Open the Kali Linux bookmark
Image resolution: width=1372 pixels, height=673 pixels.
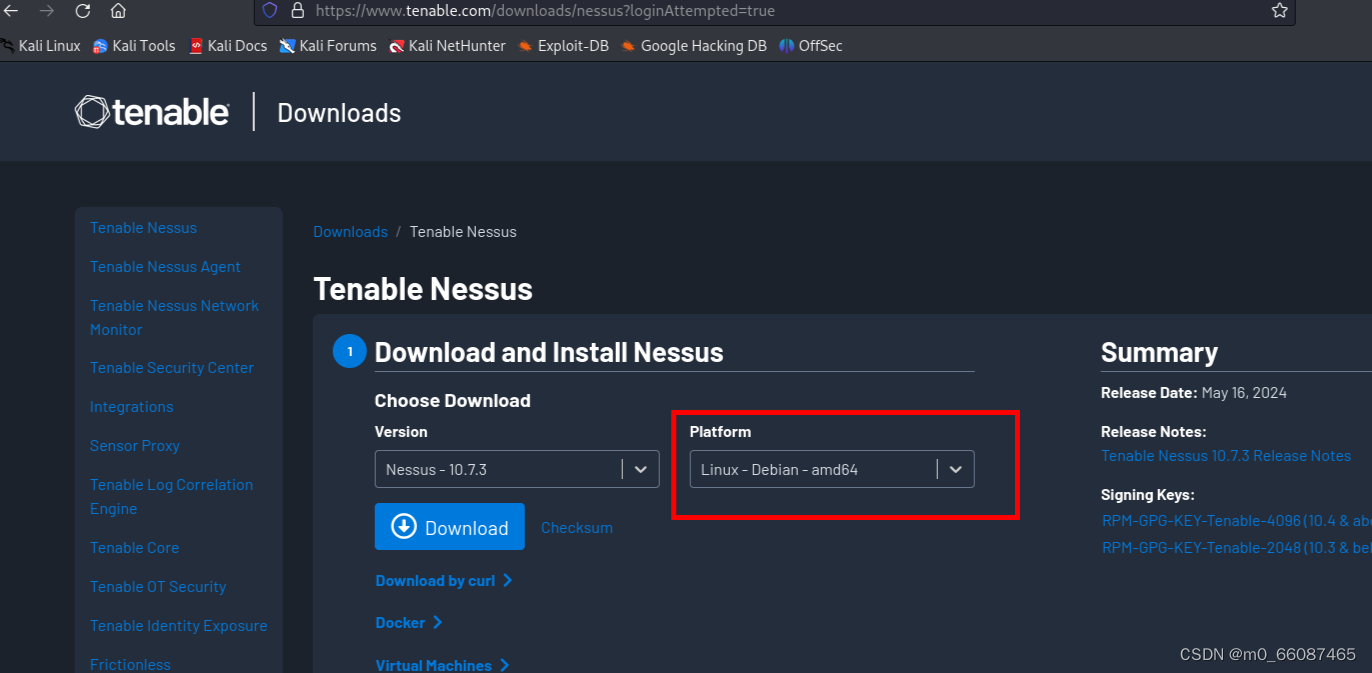(40, 45)
